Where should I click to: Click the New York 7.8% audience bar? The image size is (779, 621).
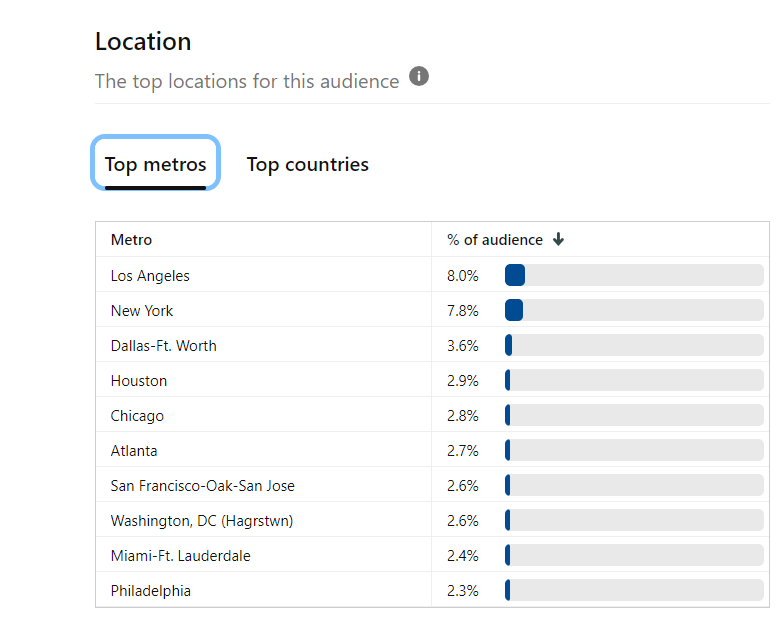point(634,311)
